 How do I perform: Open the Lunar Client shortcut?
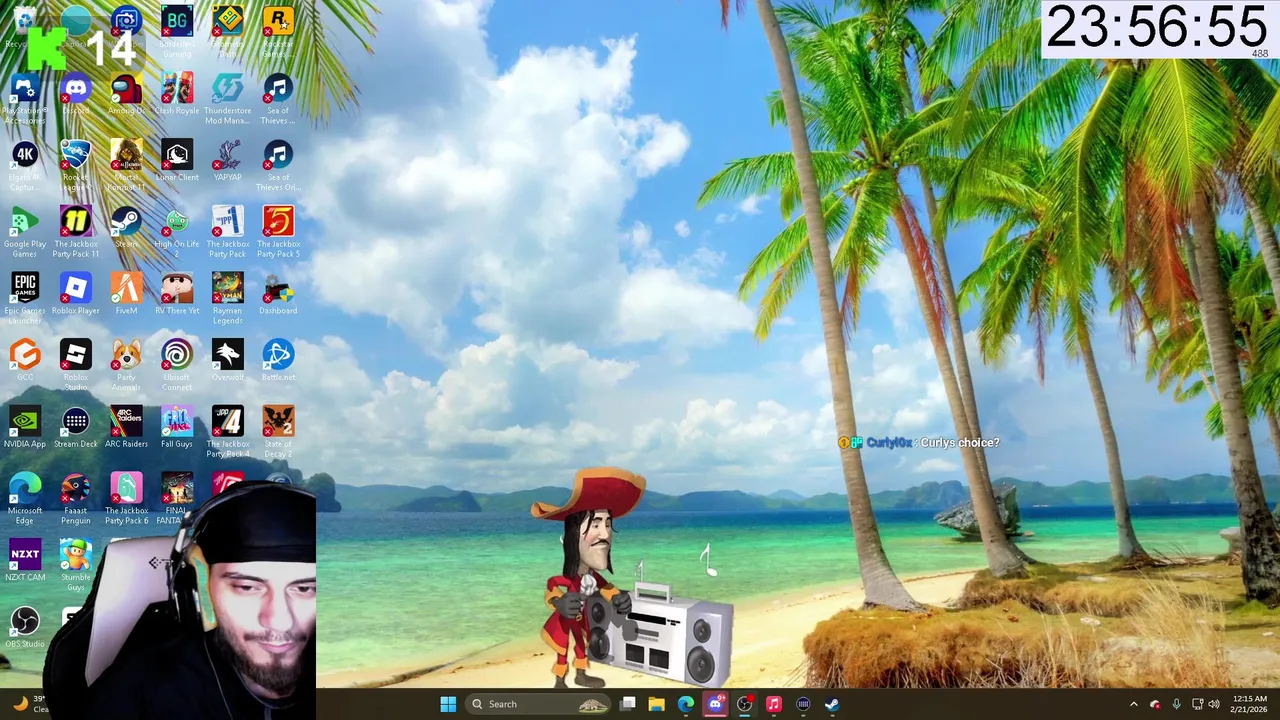(177, 161)
